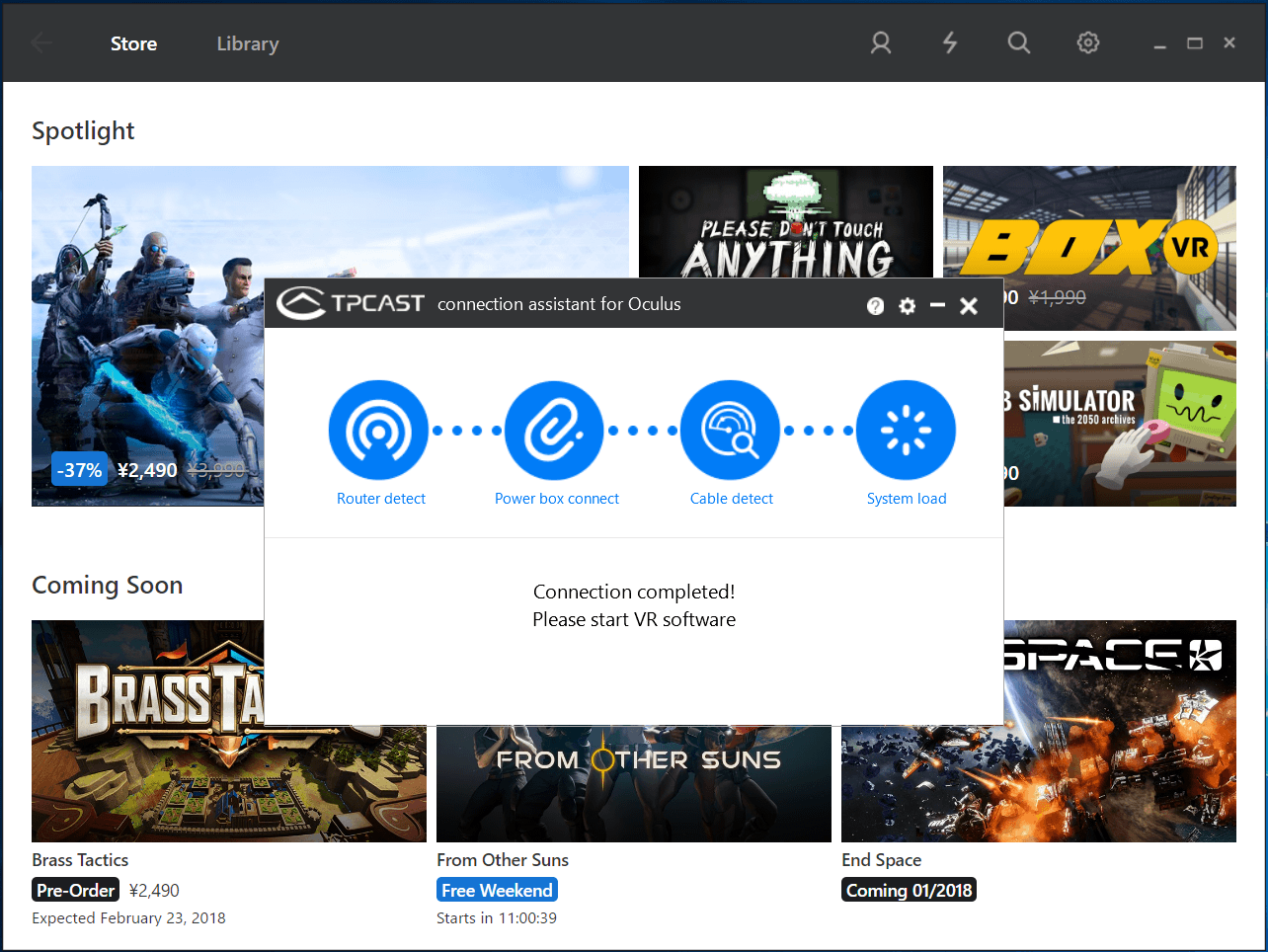Close the TPCAST connection assistant
Viewport: 1268px width, 952px height.
pos(969,306)
